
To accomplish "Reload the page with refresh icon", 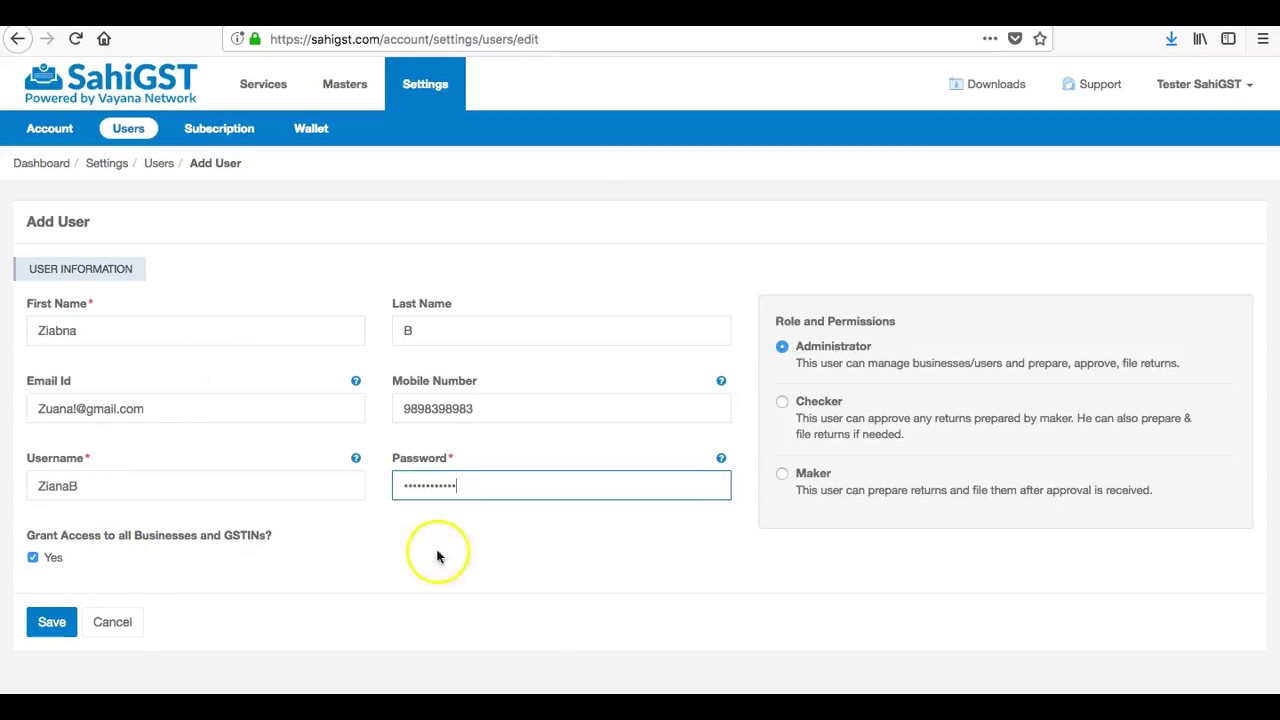I will (75, 39).
